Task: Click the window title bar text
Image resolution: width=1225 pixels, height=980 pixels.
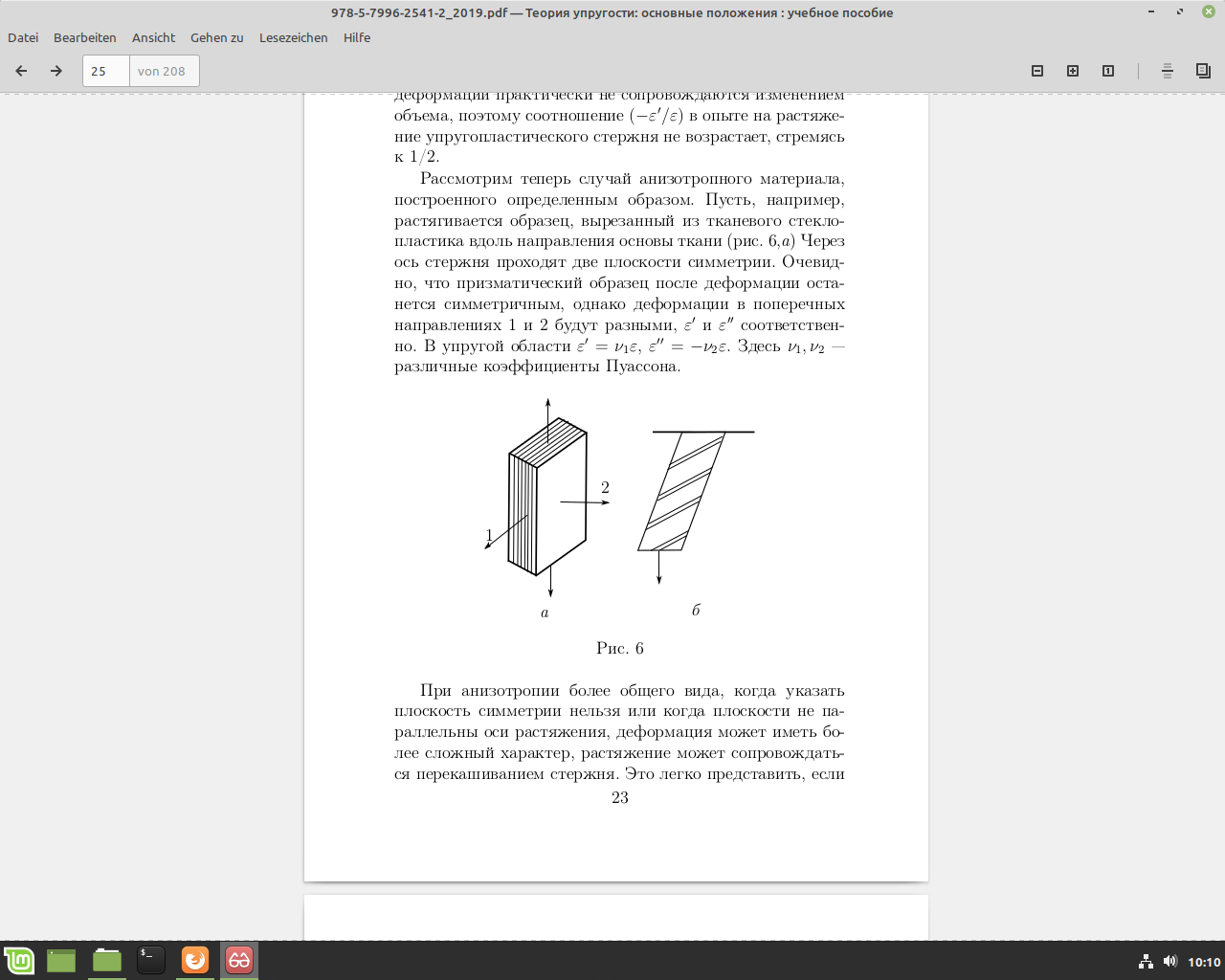Action: 612,12
